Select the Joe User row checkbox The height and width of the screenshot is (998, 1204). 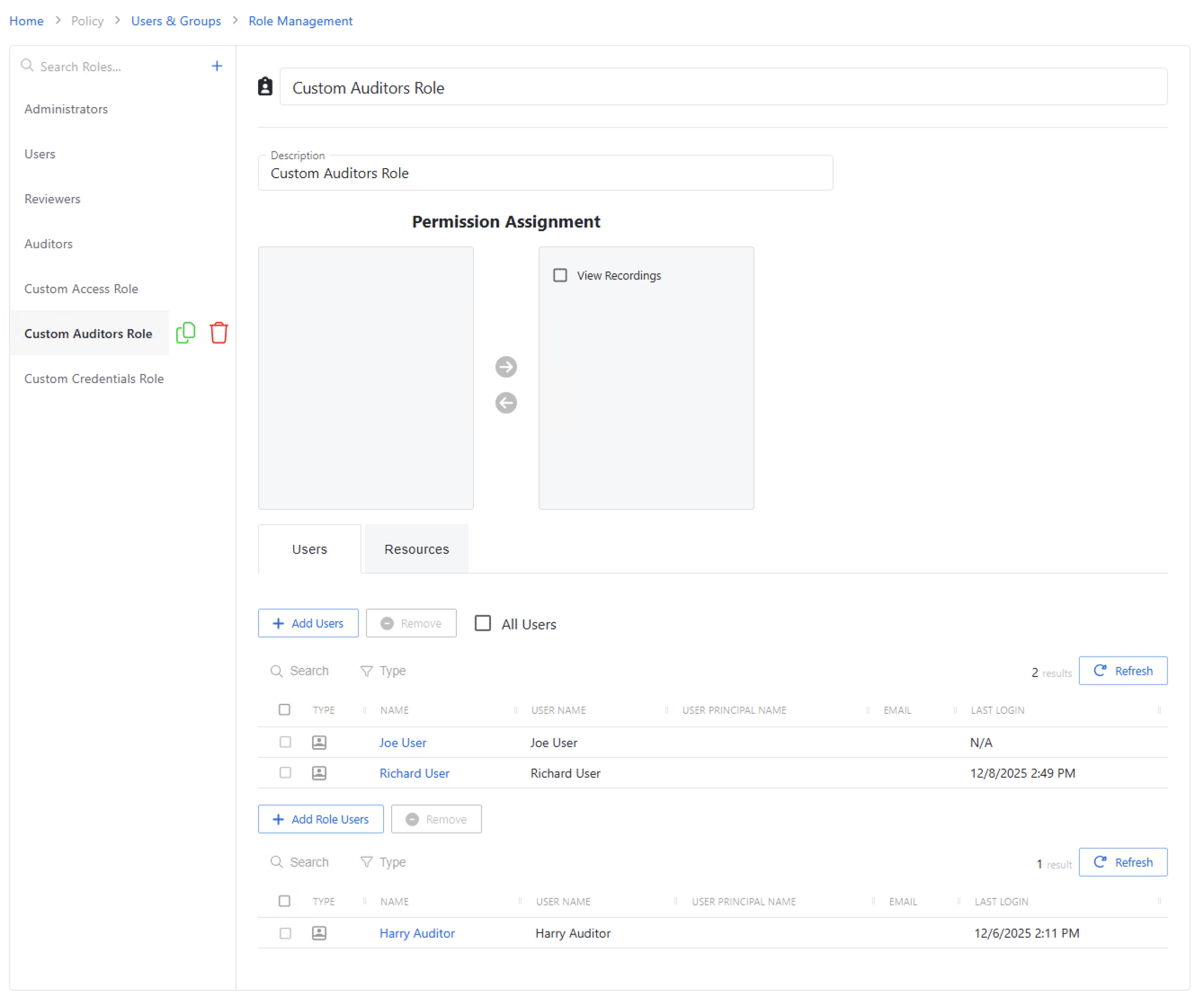click(x=285, y=742)
